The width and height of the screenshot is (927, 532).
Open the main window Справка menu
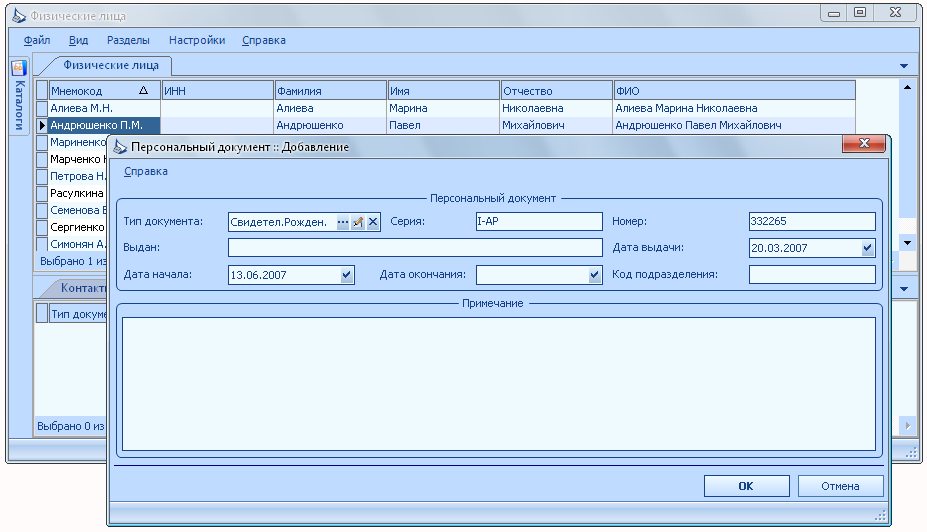[264, 40]
